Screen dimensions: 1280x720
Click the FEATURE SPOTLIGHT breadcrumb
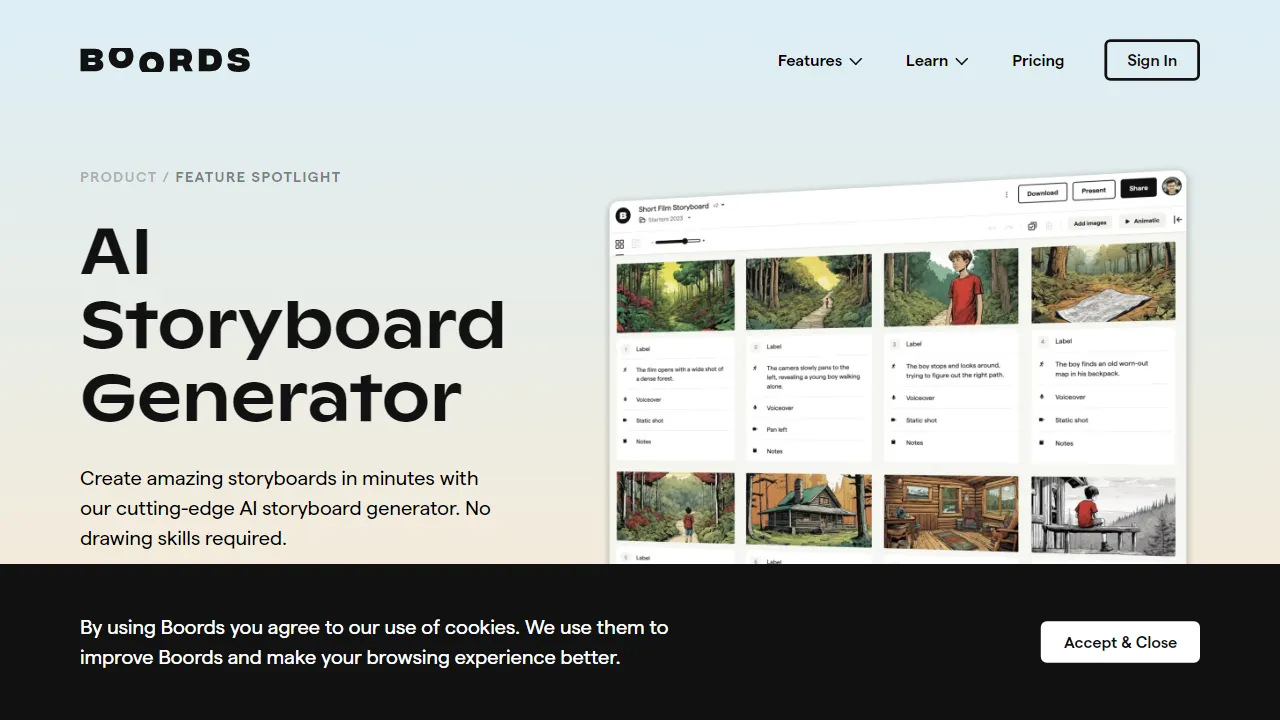(258, 177)
